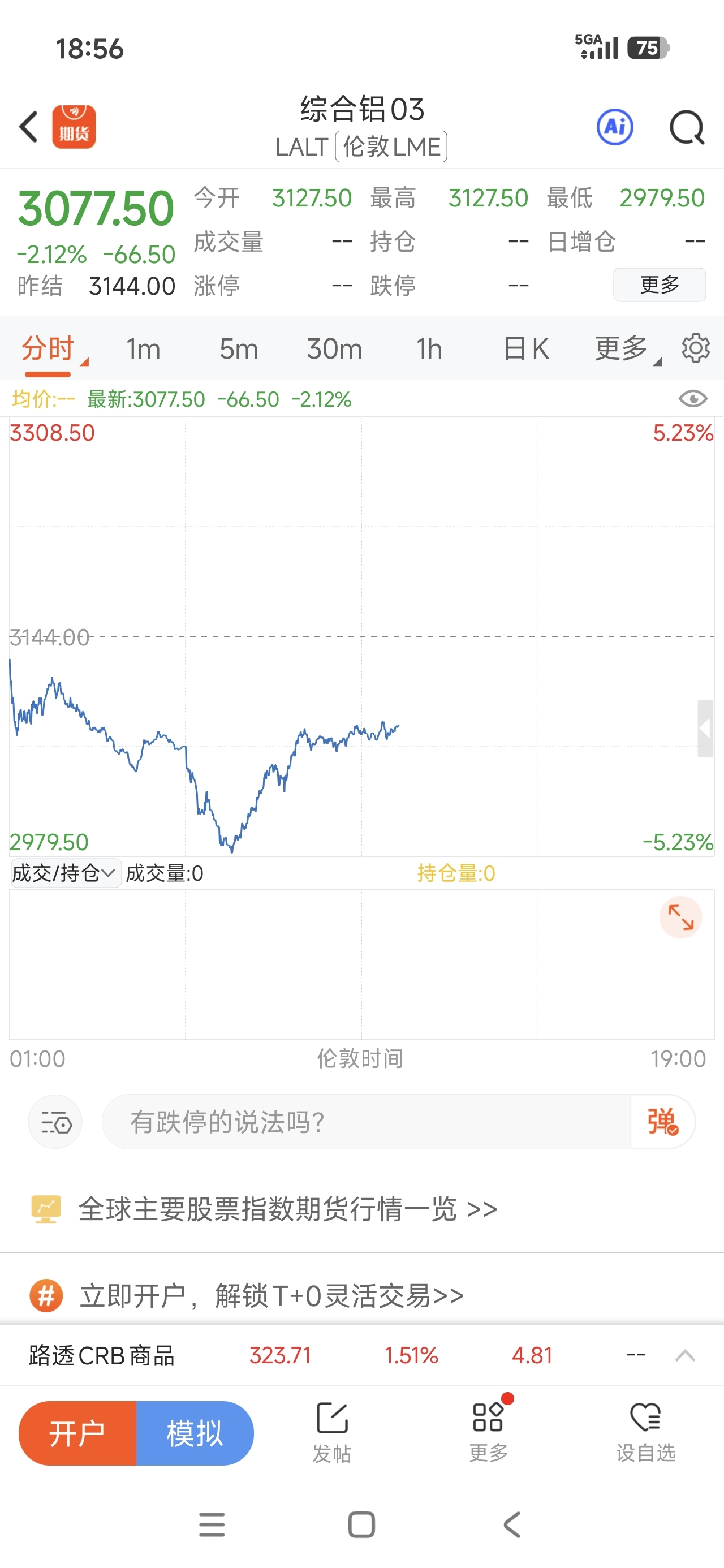The image size is (724, 1568).
Task: Tap the 发帖 post icon
Action: click(x=332, y=1432)
